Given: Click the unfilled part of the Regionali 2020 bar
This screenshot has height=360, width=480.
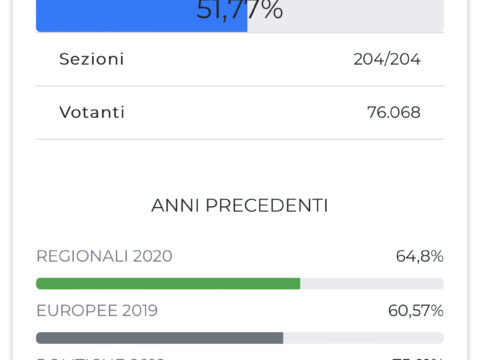Looking at the screenshot, I should (372, 284).
